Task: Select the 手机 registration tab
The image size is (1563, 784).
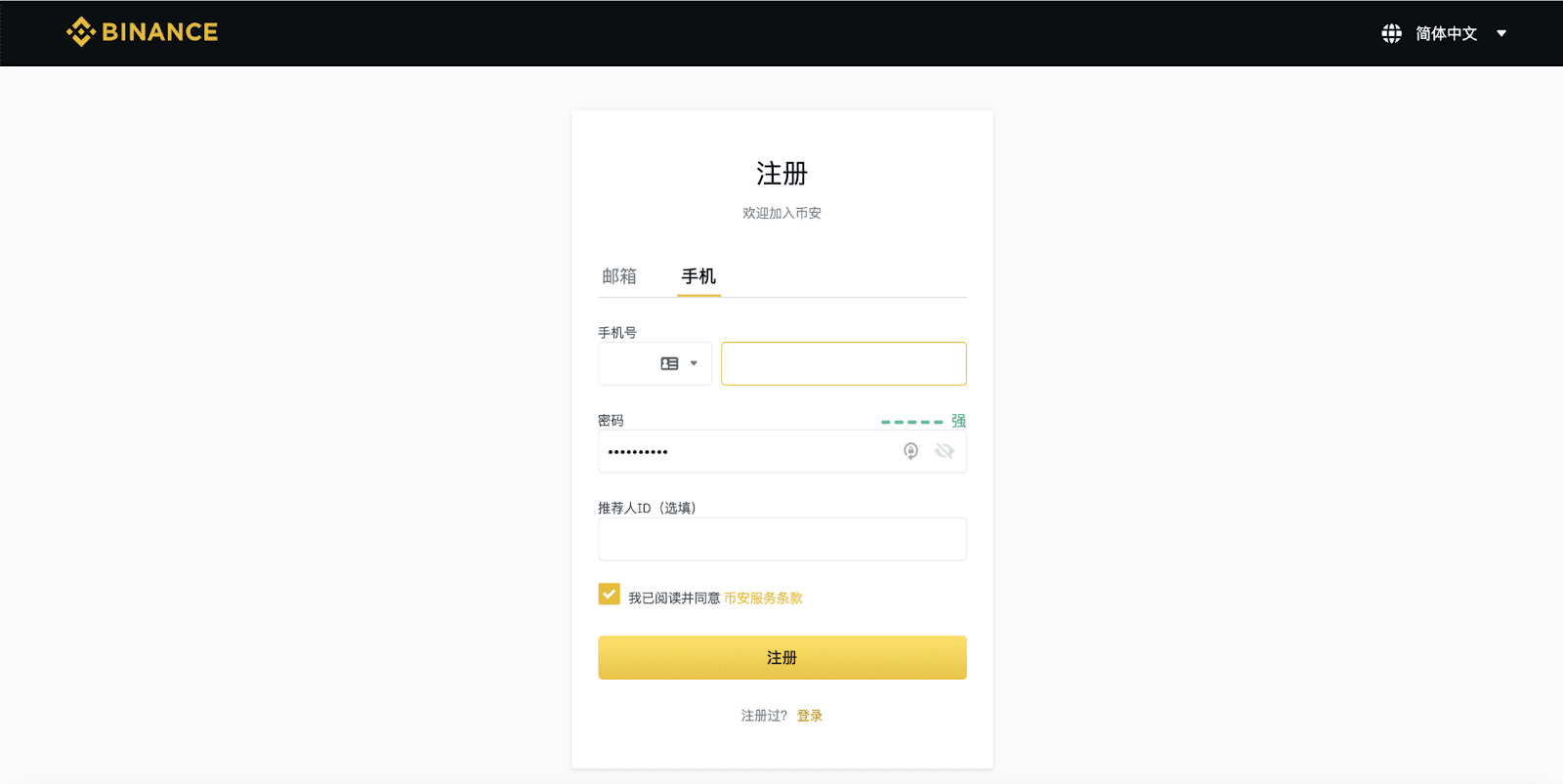Action: (x=698, y=276)
